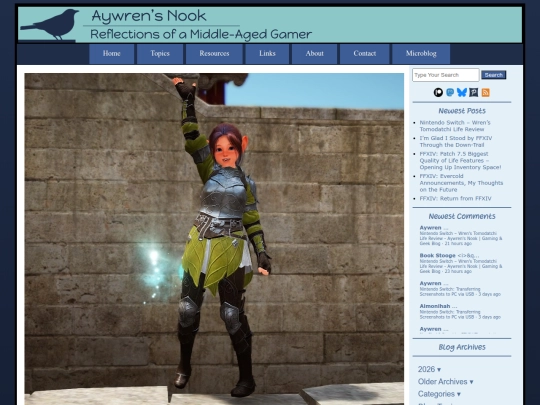Open the Mastodon social icon

coord(450,92)
